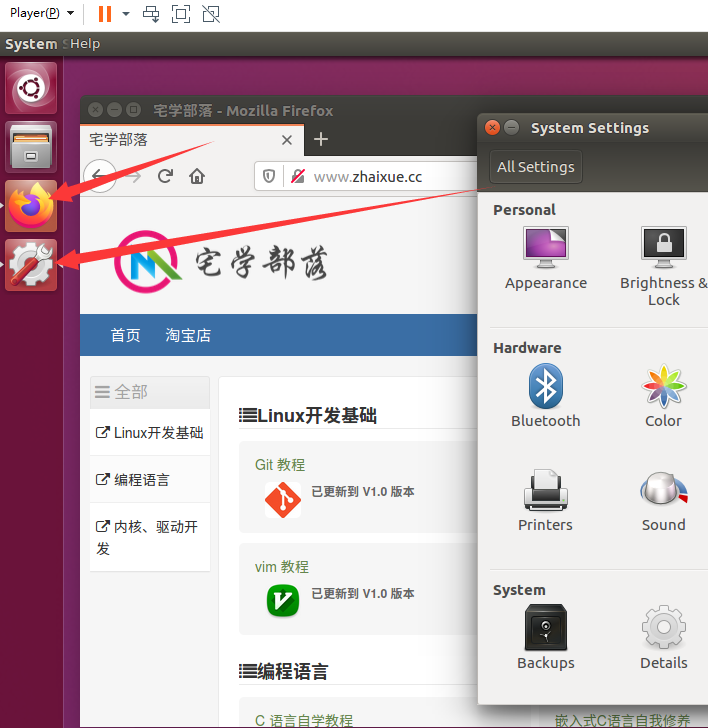Click 已更新到 V1.0 版本 under Git 教程
Viewport: 708px width, 728px height.
(363, 492)
